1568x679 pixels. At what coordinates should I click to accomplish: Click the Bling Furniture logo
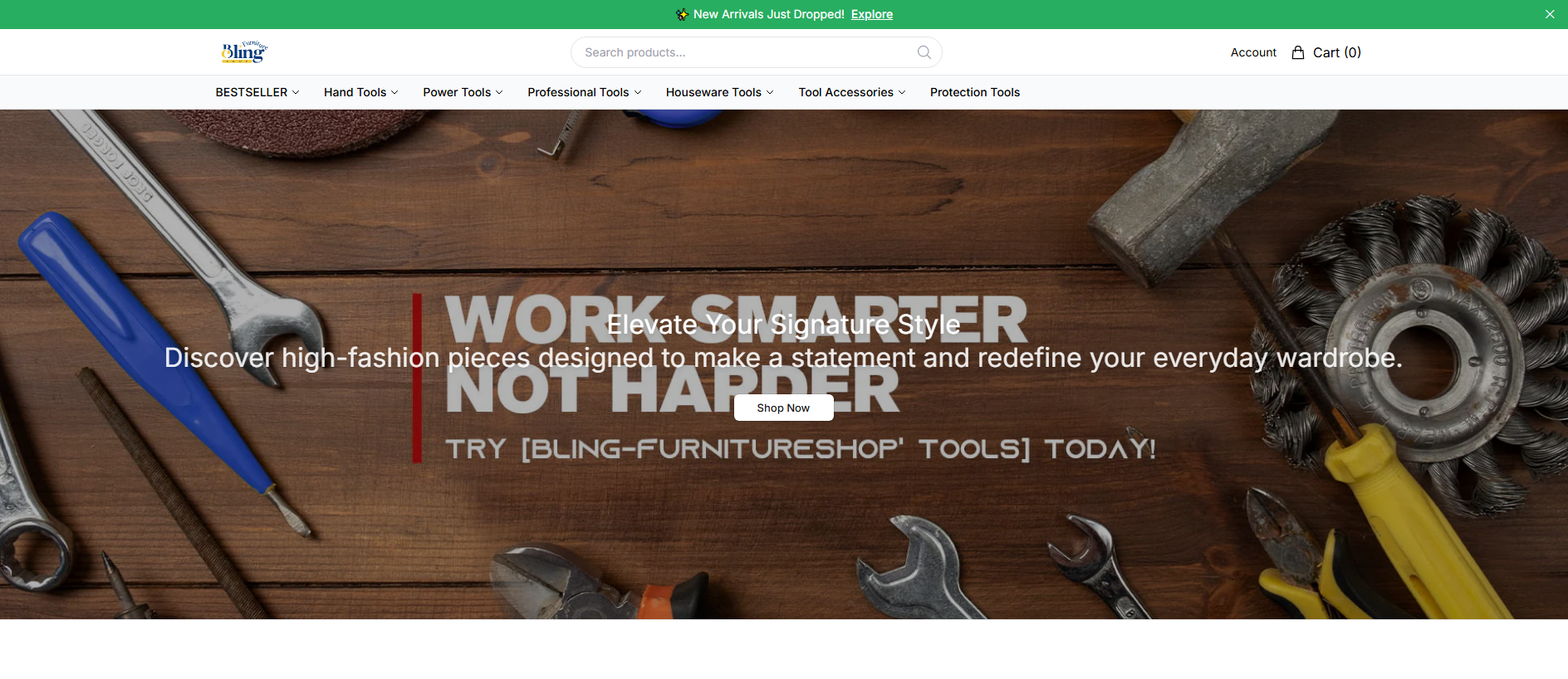pos(244,52)
